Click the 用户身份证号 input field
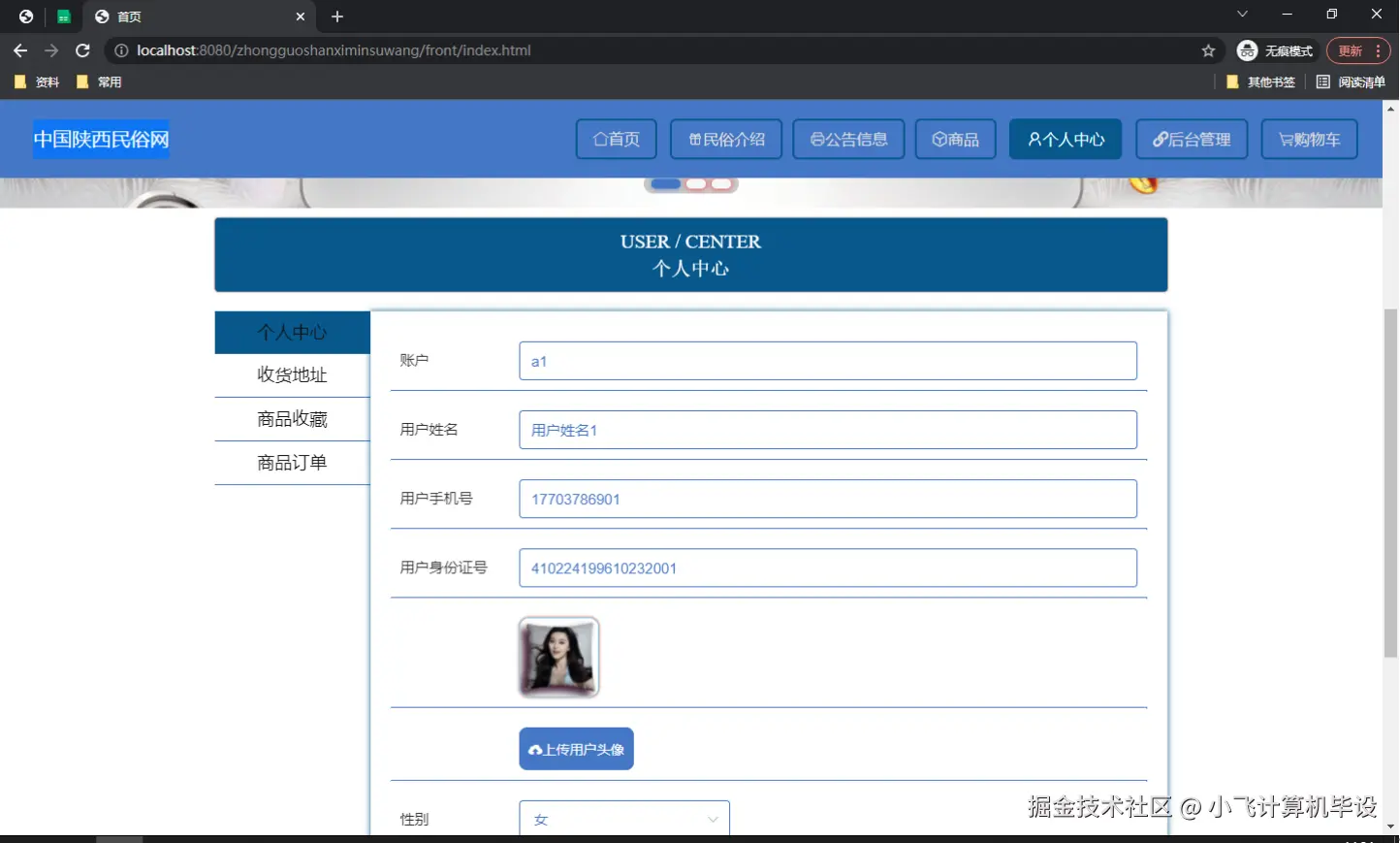The height and width of the screenshot is (843, 1400). 828,567
